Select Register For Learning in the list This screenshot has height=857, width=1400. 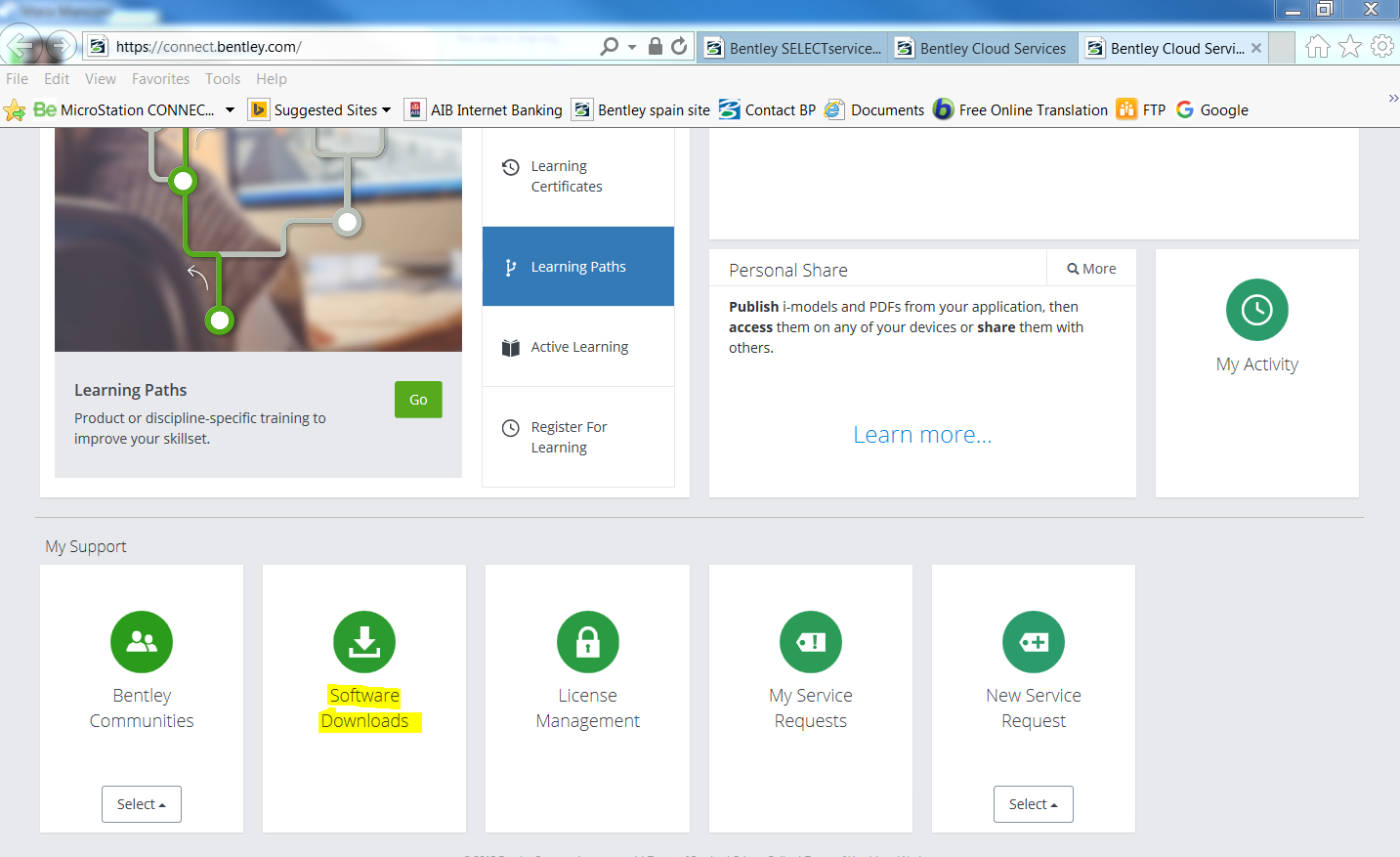(x=578, y=437)
